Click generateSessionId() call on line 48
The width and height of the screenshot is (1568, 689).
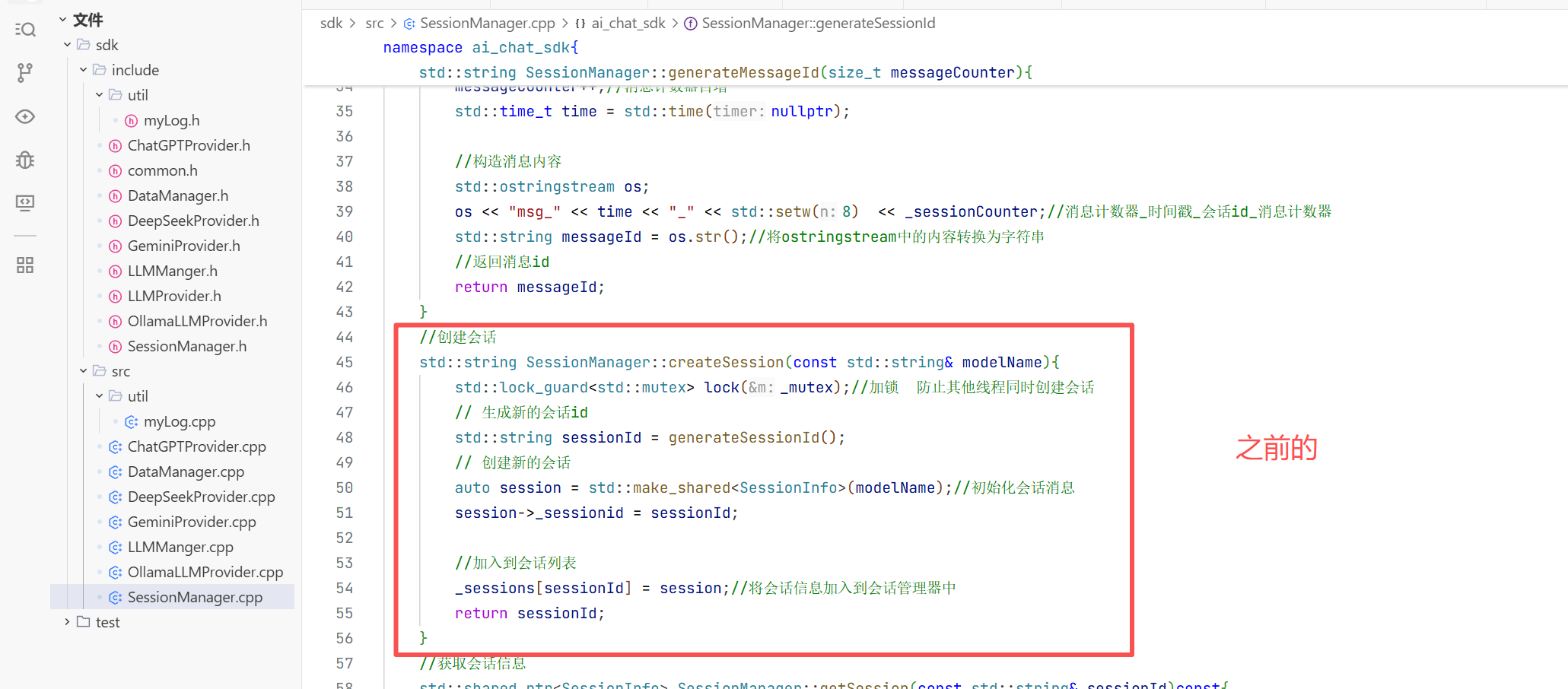(x=752, y=437)
